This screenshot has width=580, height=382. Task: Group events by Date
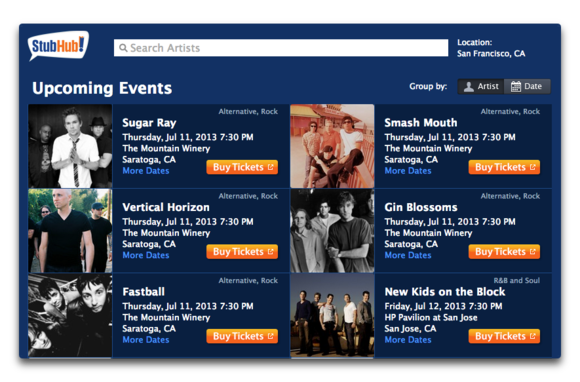tap(527, 87)
